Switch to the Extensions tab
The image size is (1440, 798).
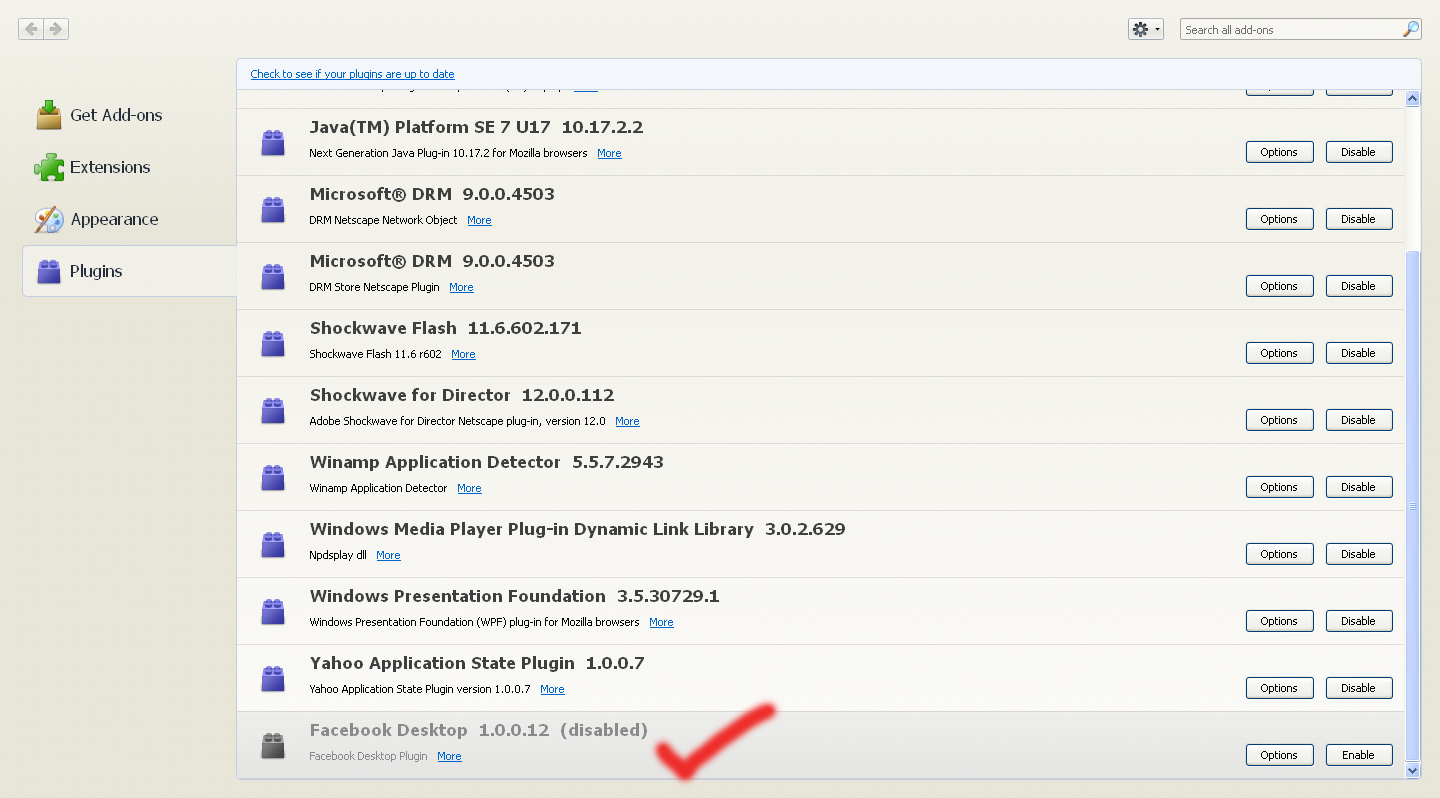pyautogui.click(x=109, y=167)
